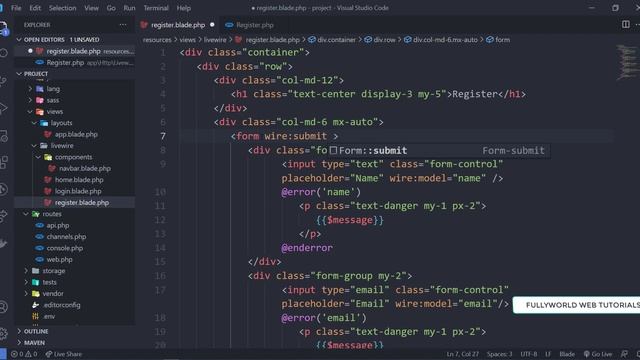Select register.blade.php in project tree
640x360 pixels.
coord(82,202)
